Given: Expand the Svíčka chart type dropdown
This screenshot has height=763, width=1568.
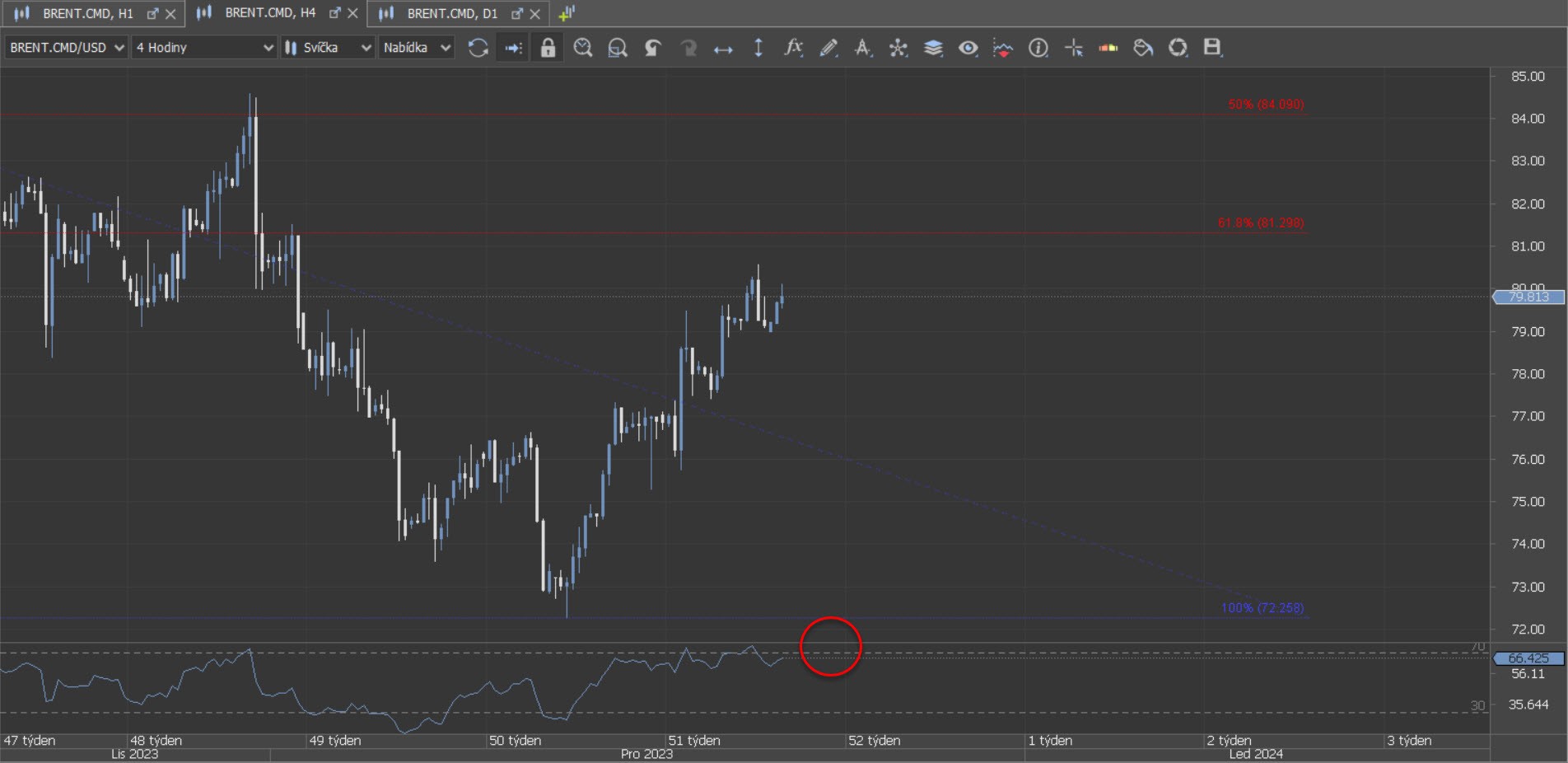Looking at the screenshot, I should pos(328,48).
